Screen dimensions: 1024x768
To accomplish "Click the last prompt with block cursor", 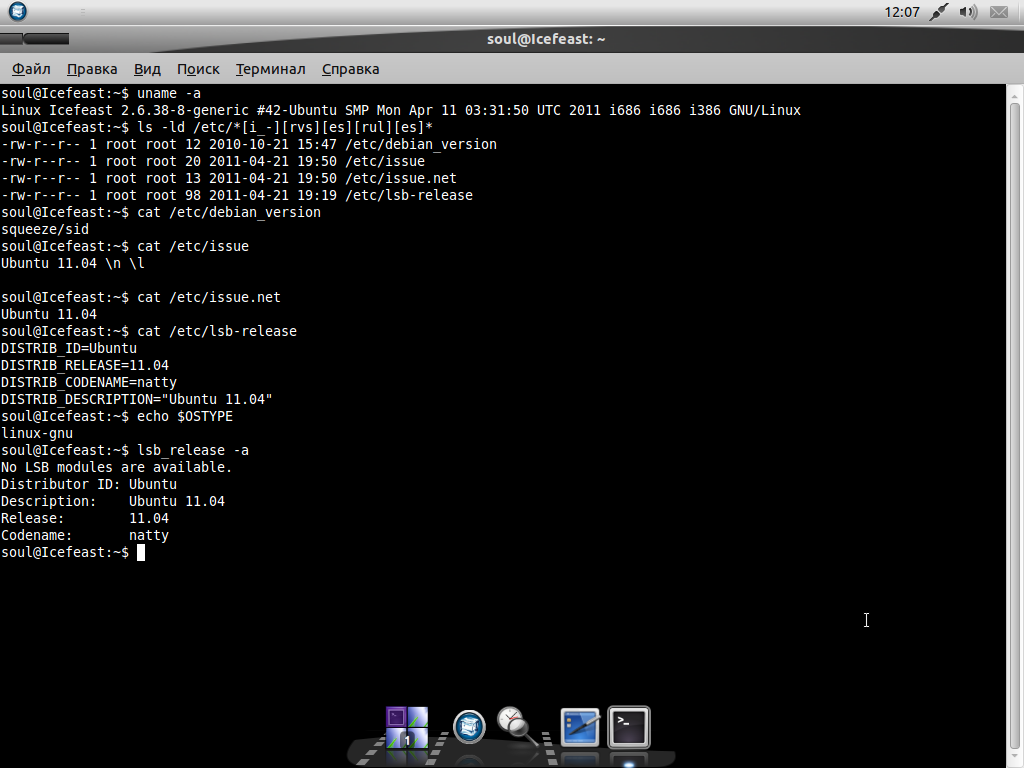I will click(x=72, y=552).
